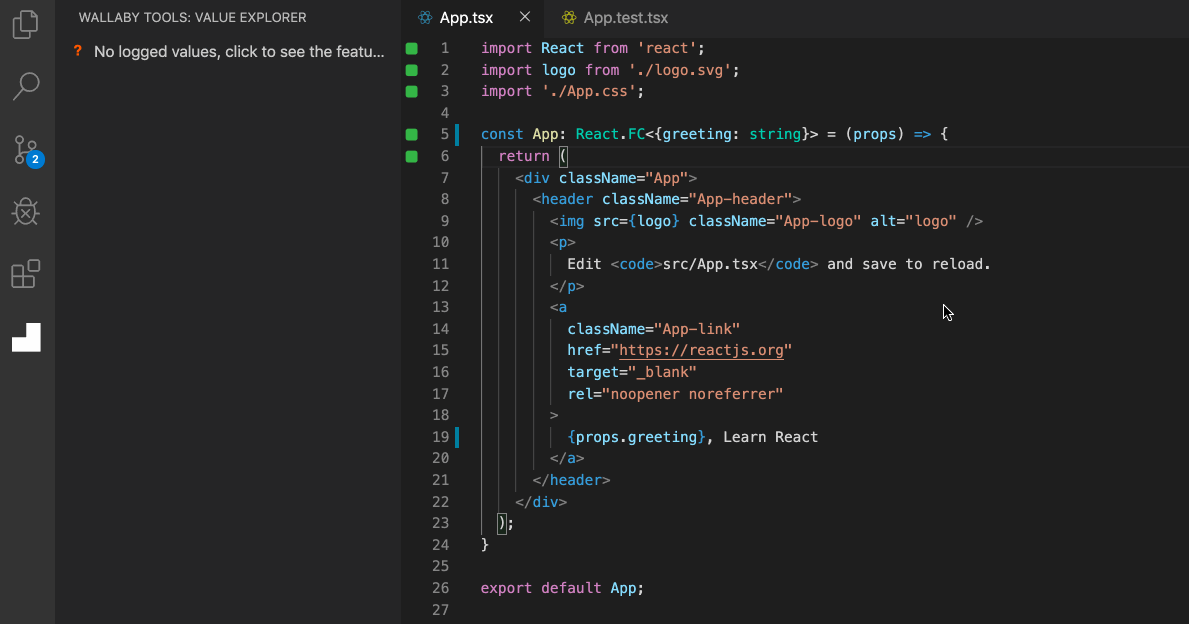Click 'return' keyword on line 6
This screenshot has height=624, width=1189.
pos(524,156)
